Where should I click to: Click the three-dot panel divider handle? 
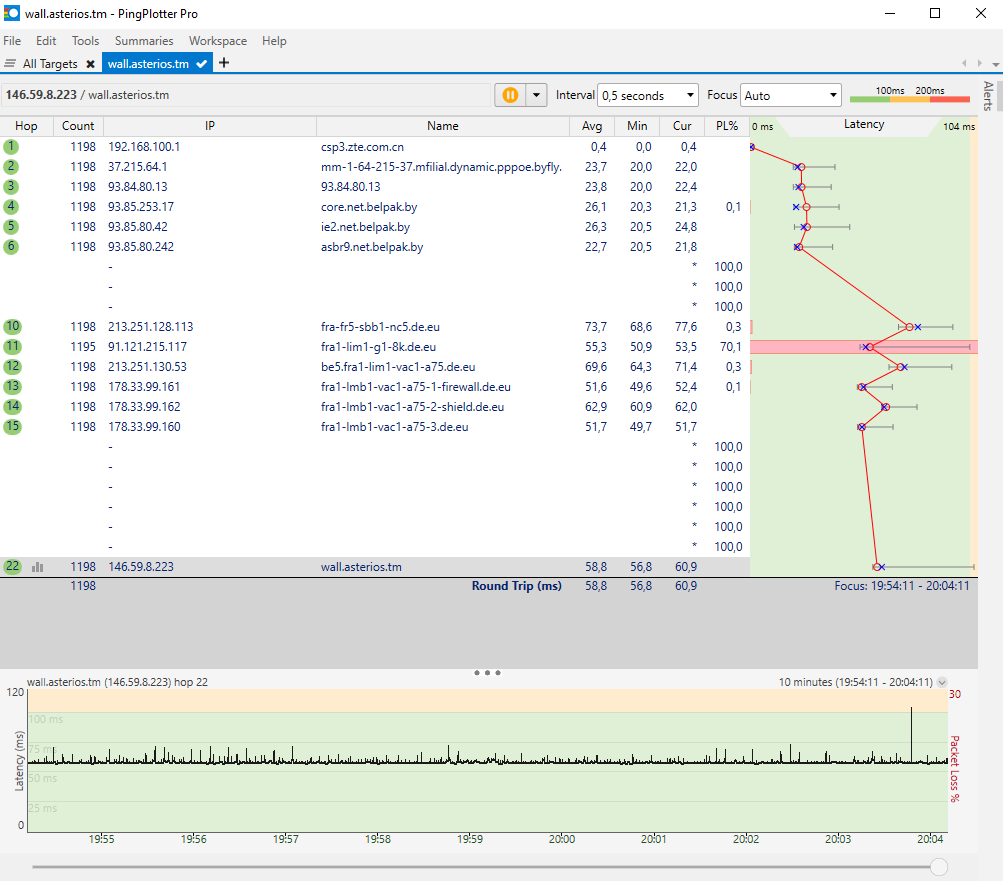pos(487,672)
